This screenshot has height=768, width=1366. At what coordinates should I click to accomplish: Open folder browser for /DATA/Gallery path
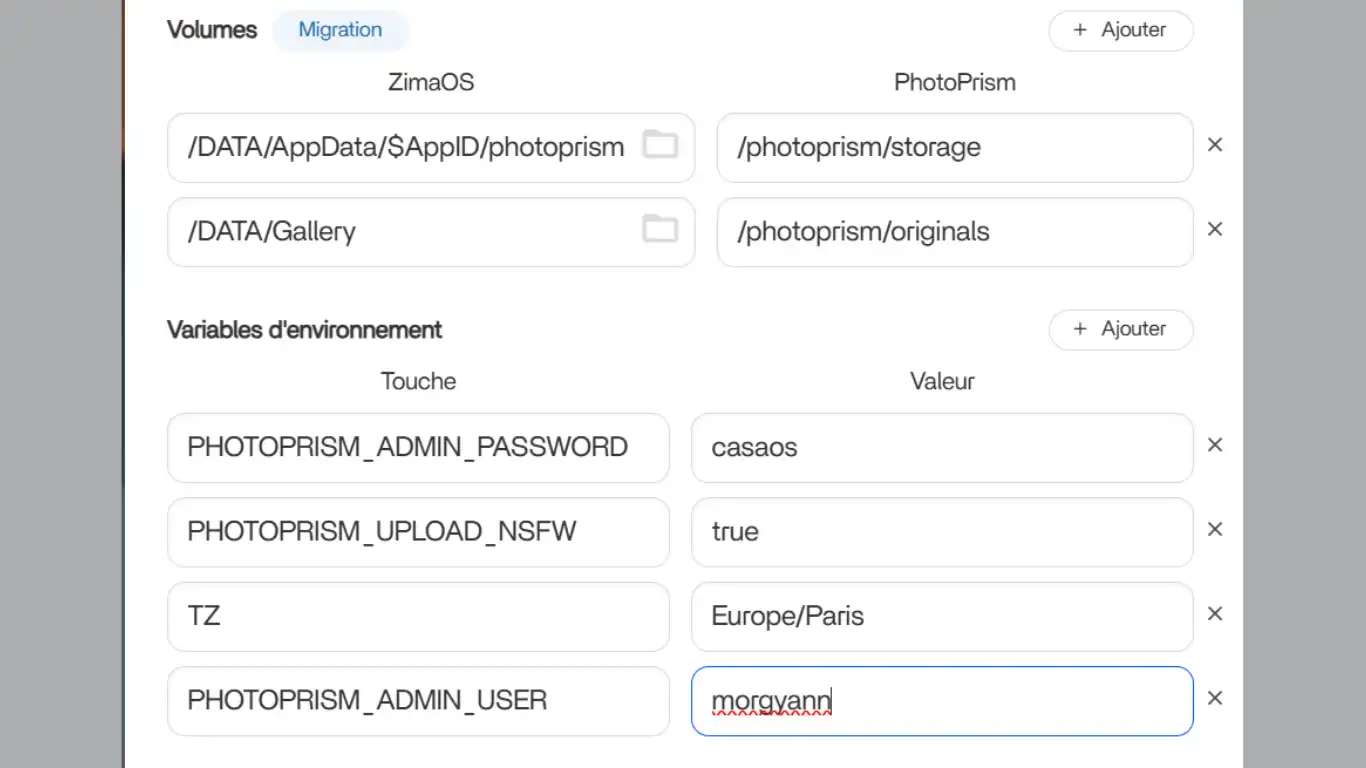click(x=659, y=230)
